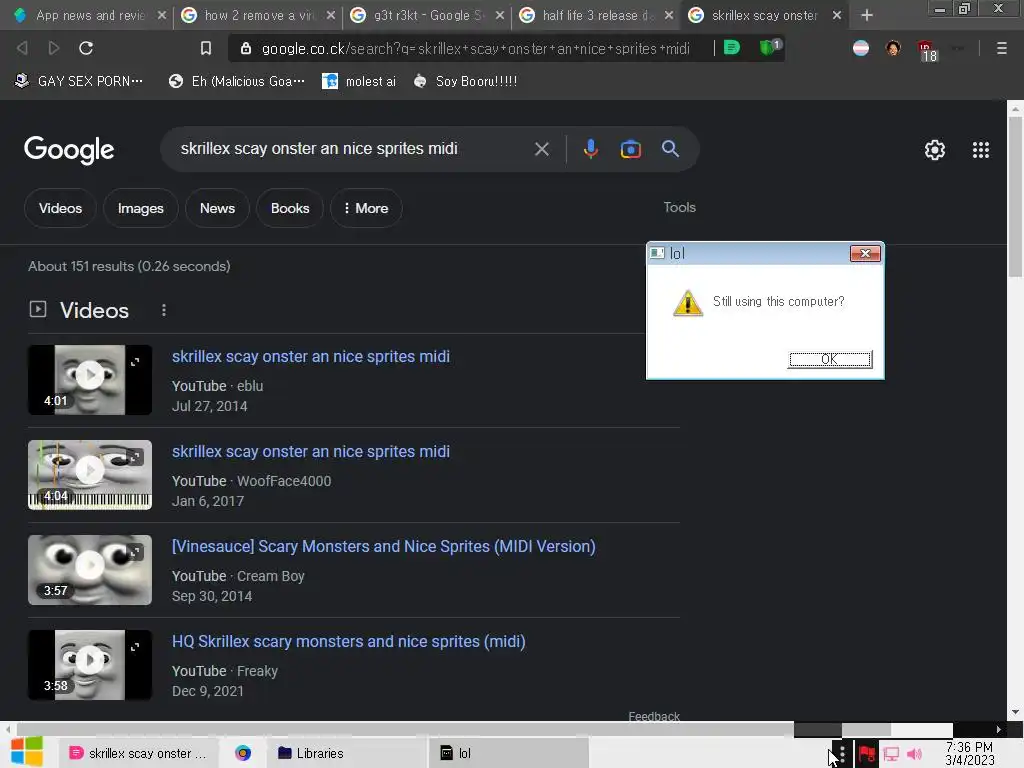Click the volume speaker tray icon
Screen dimensions: 1024x768
tap(915, 754)
